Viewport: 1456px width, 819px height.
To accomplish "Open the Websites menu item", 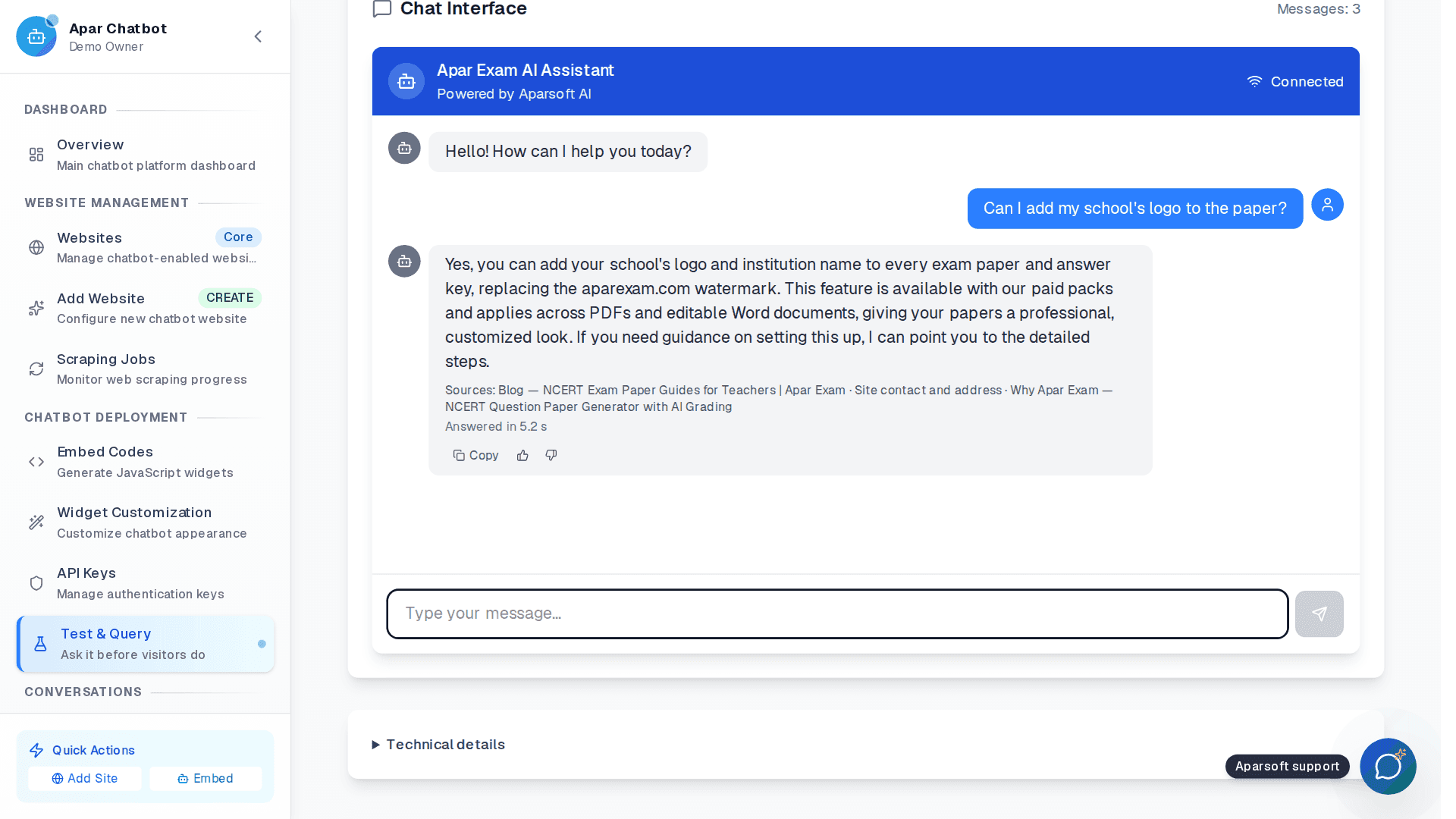I will (x=145, y=247).
